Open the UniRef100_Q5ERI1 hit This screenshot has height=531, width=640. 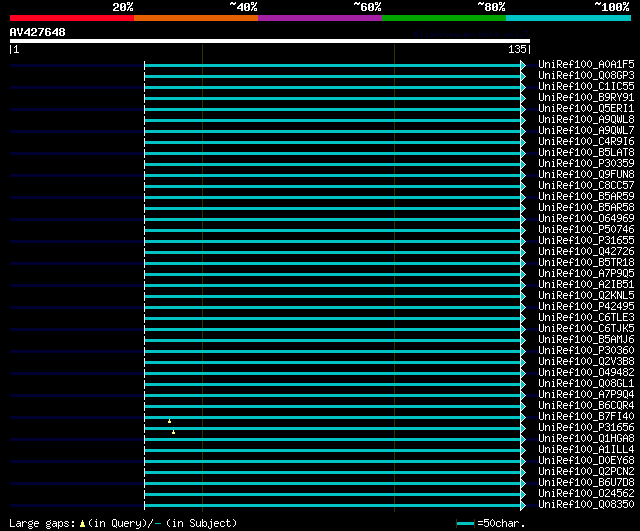tap(586, 109)
